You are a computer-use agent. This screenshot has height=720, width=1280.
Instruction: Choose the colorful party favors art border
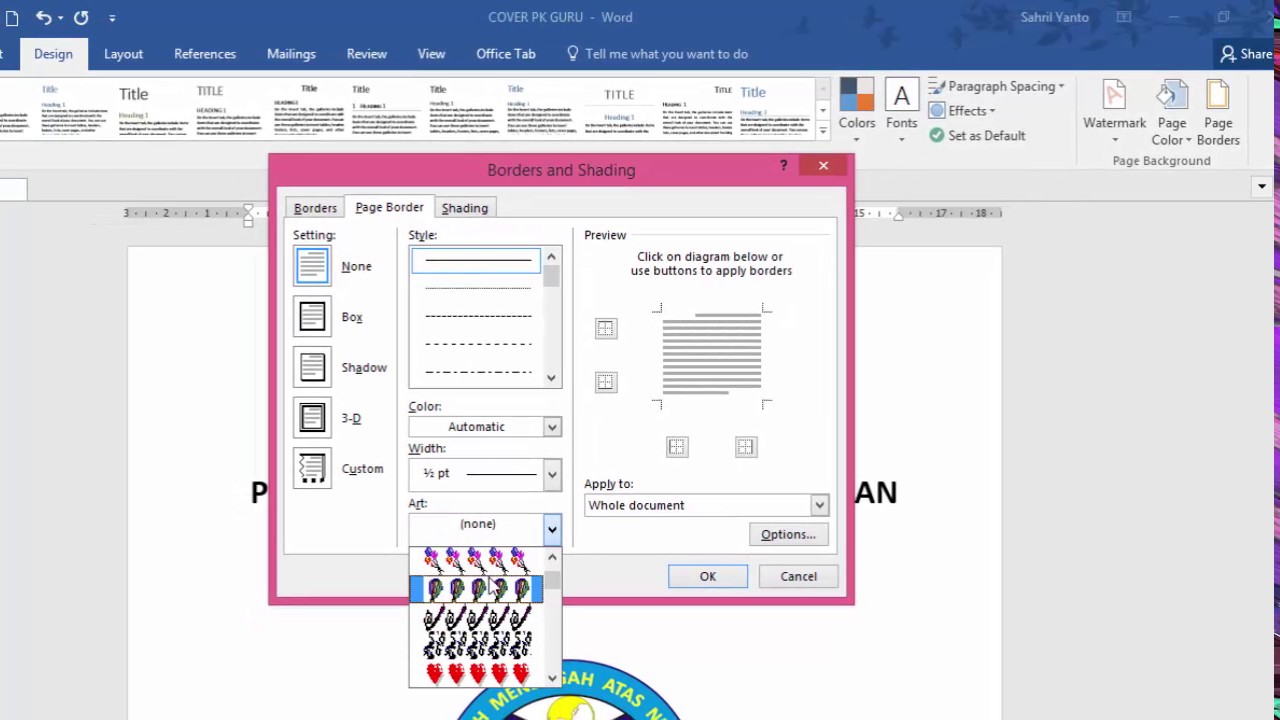point(477,561)
